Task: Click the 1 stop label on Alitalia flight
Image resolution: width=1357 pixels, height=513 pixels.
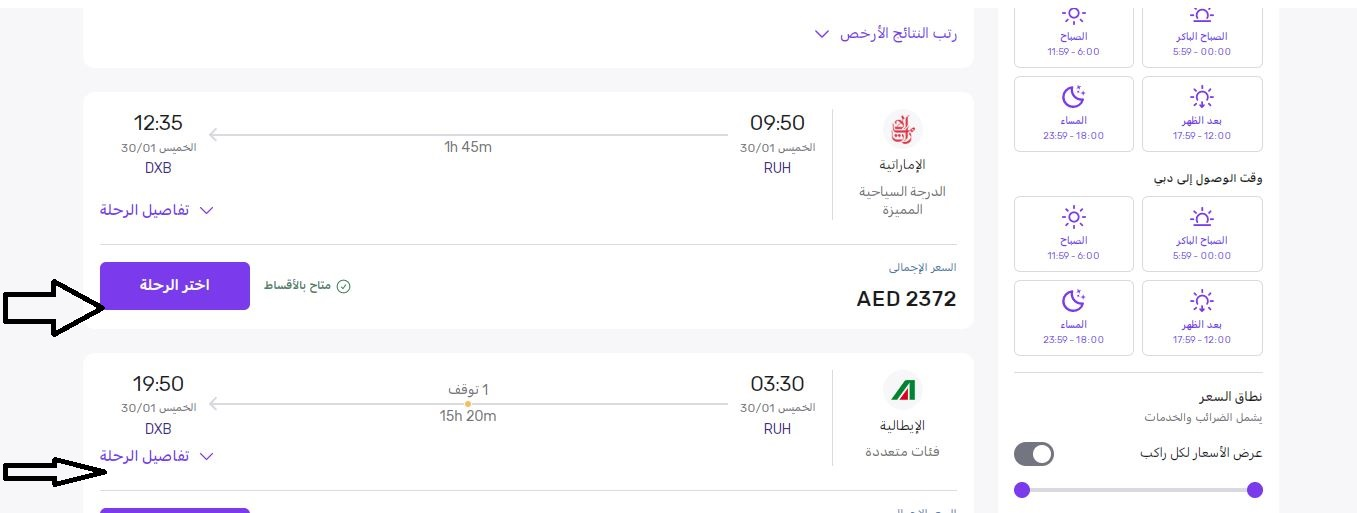Action: coord(468,390)
